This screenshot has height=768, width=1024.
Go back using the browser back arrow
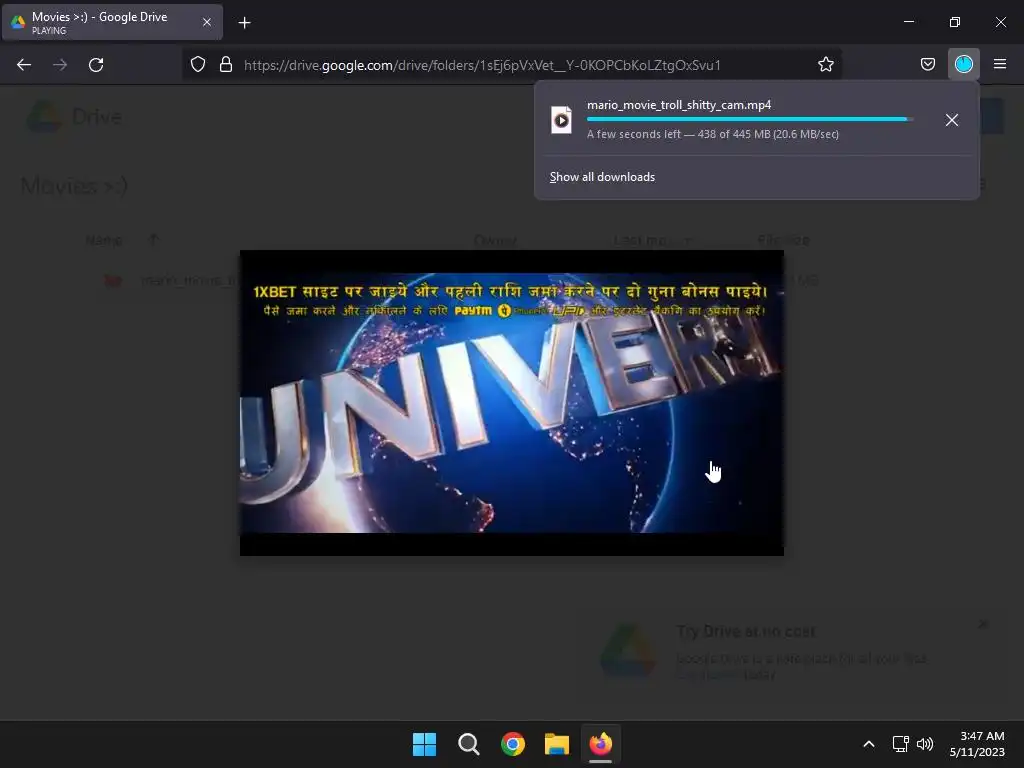24,65
